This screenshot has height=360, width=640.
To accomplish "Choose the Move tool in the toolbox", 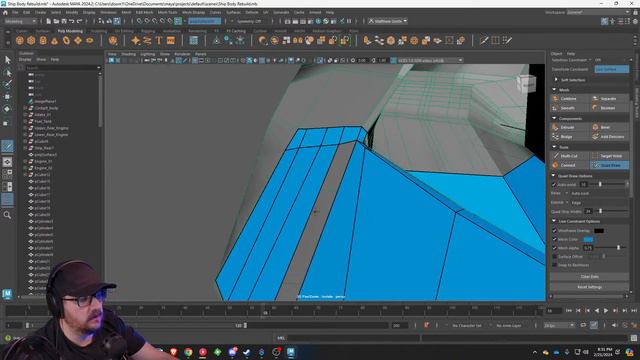I will point(7,97).
